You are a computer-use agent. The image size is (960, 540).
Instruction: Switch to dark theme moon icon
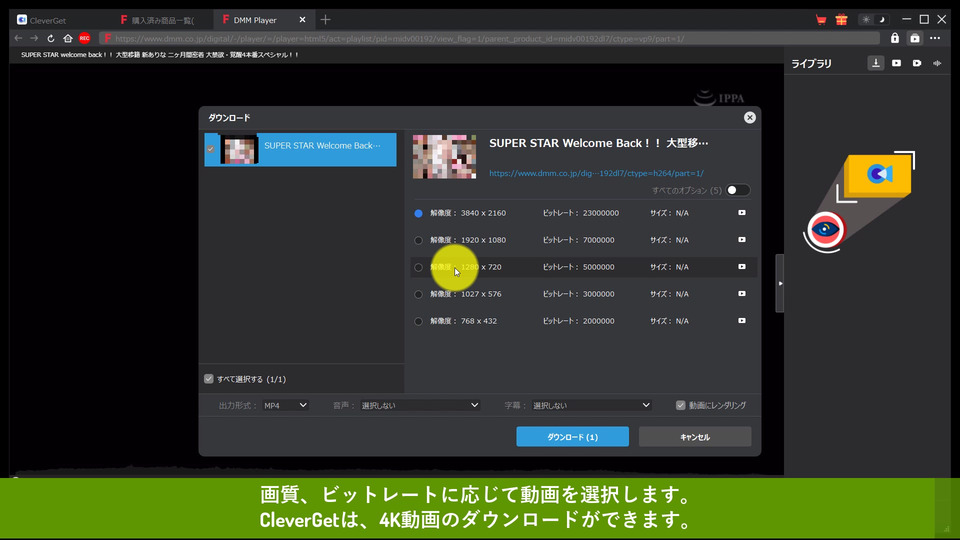pyautogui.click(x=882, y=20)
